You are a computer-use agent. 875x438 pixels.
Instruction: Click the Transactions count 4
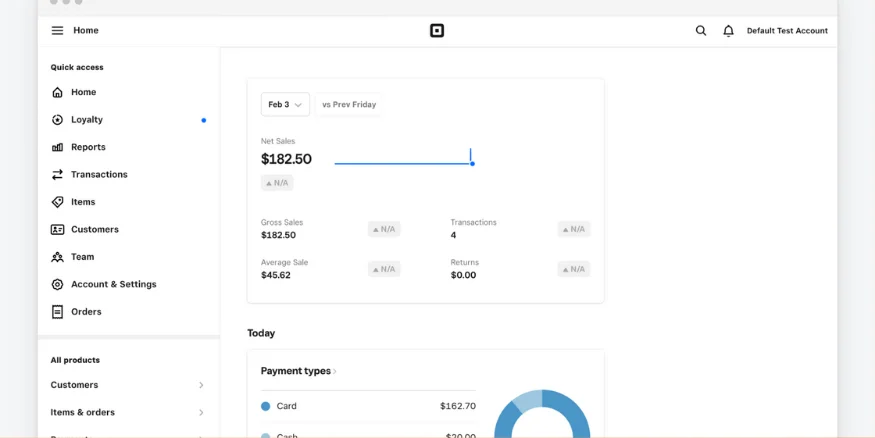tap(453, 235)
